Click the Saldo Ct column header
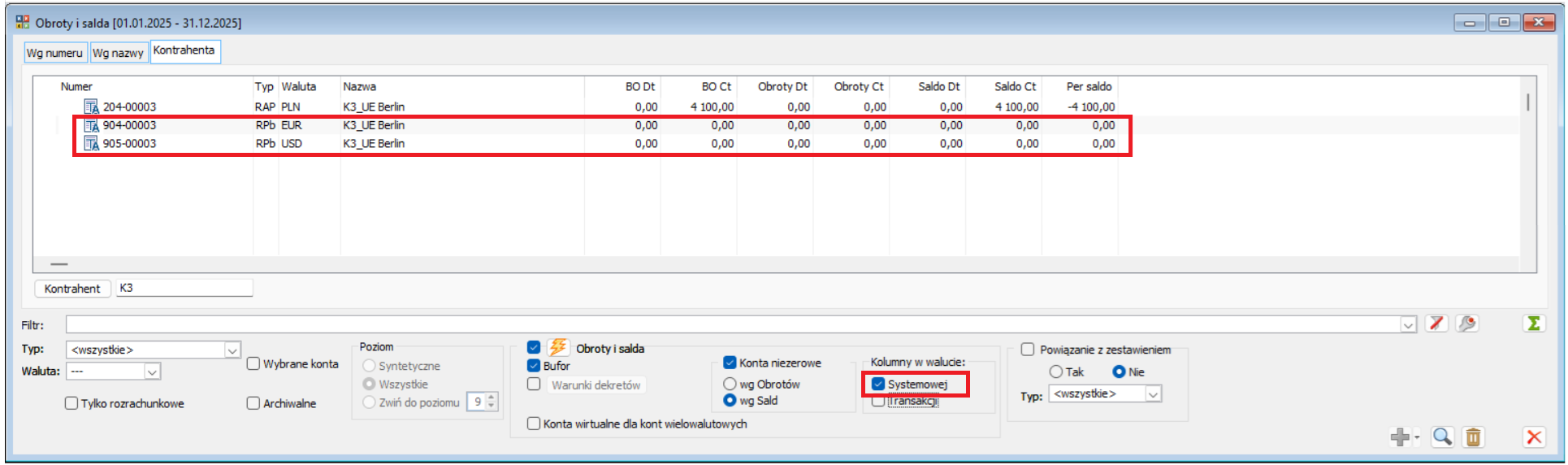The height and width of the screenshot is (465, 1568). (1015, 86)
